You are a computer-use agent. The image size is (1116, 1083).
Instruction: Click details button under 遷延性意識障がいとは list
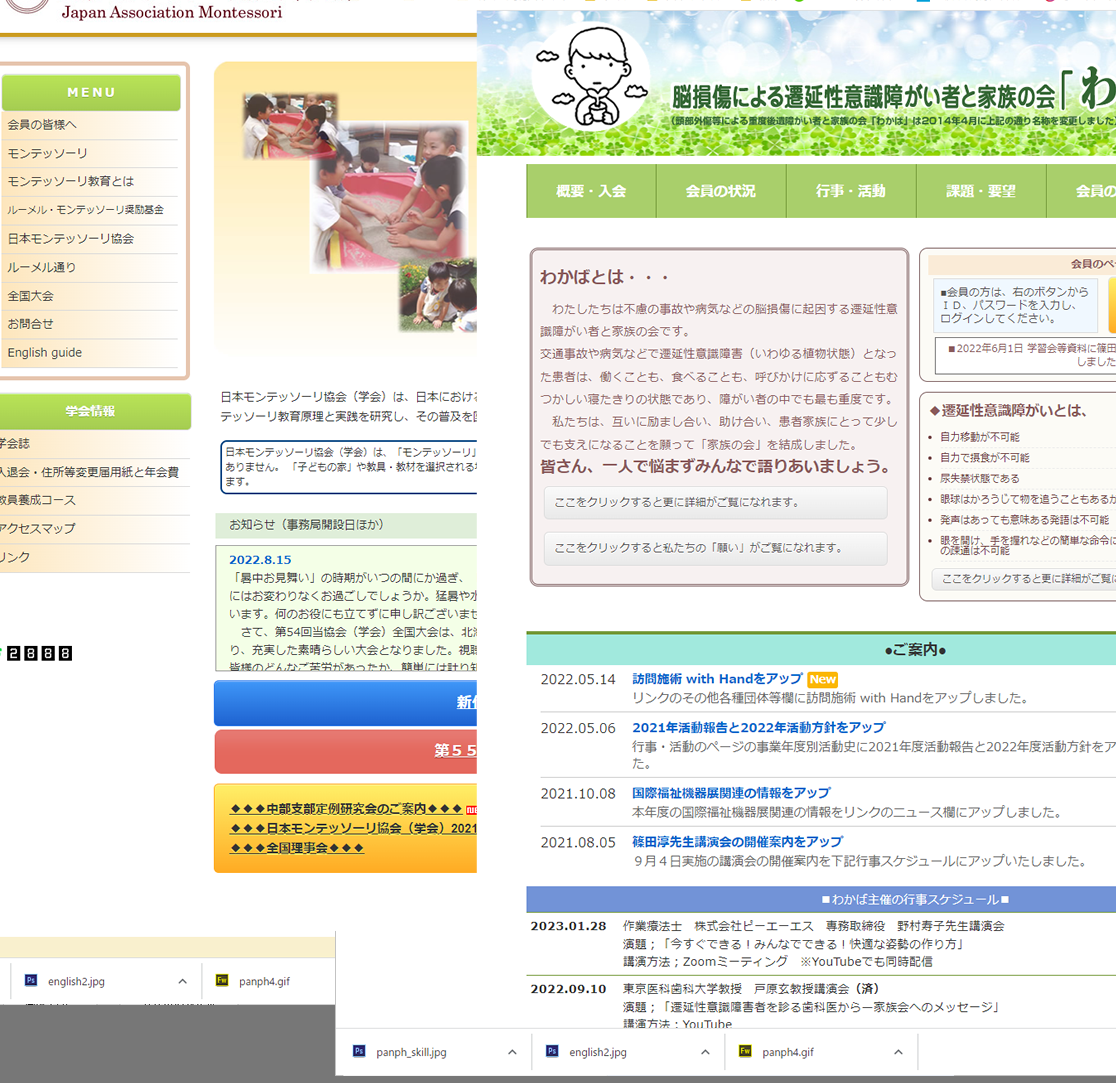[1024, 579]
